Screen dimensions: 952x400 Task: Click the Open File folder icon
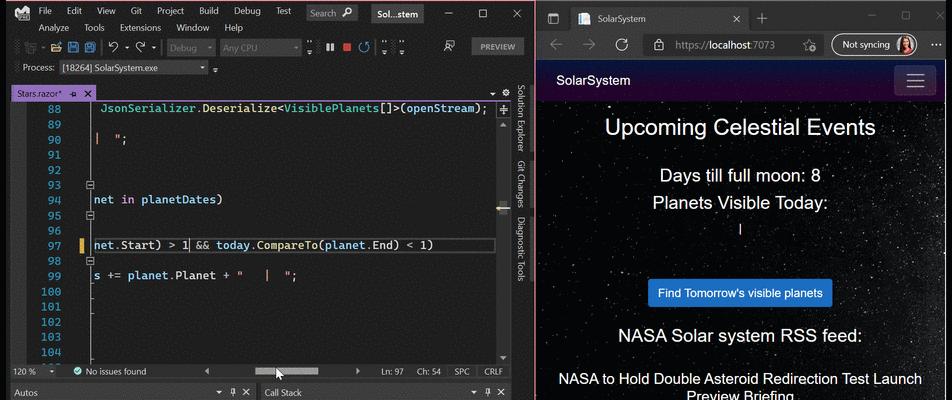(56, 47)
